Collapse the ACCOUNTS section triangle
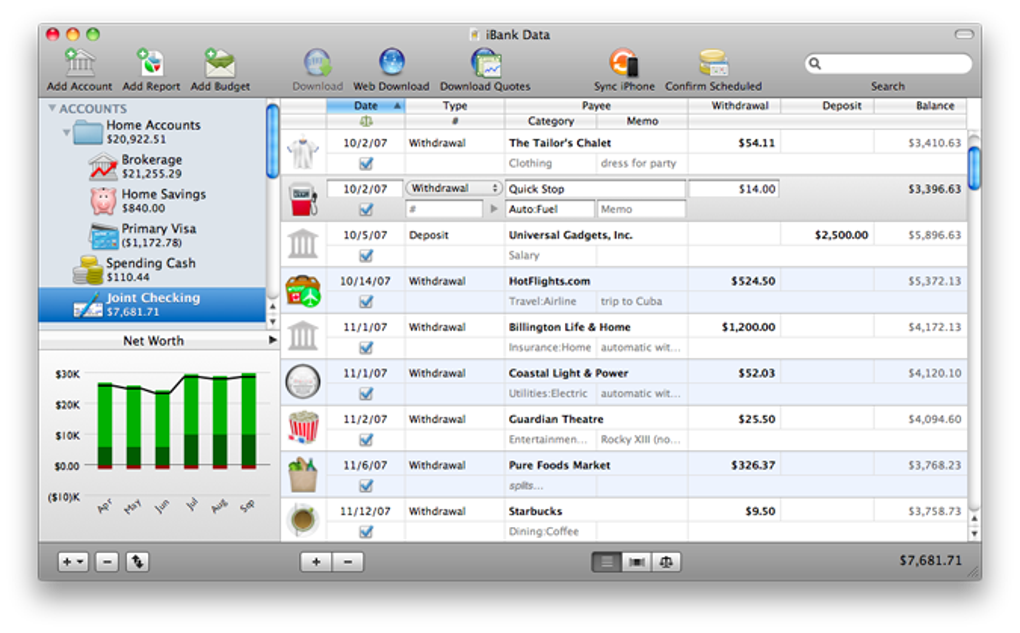 pos(52,108)
